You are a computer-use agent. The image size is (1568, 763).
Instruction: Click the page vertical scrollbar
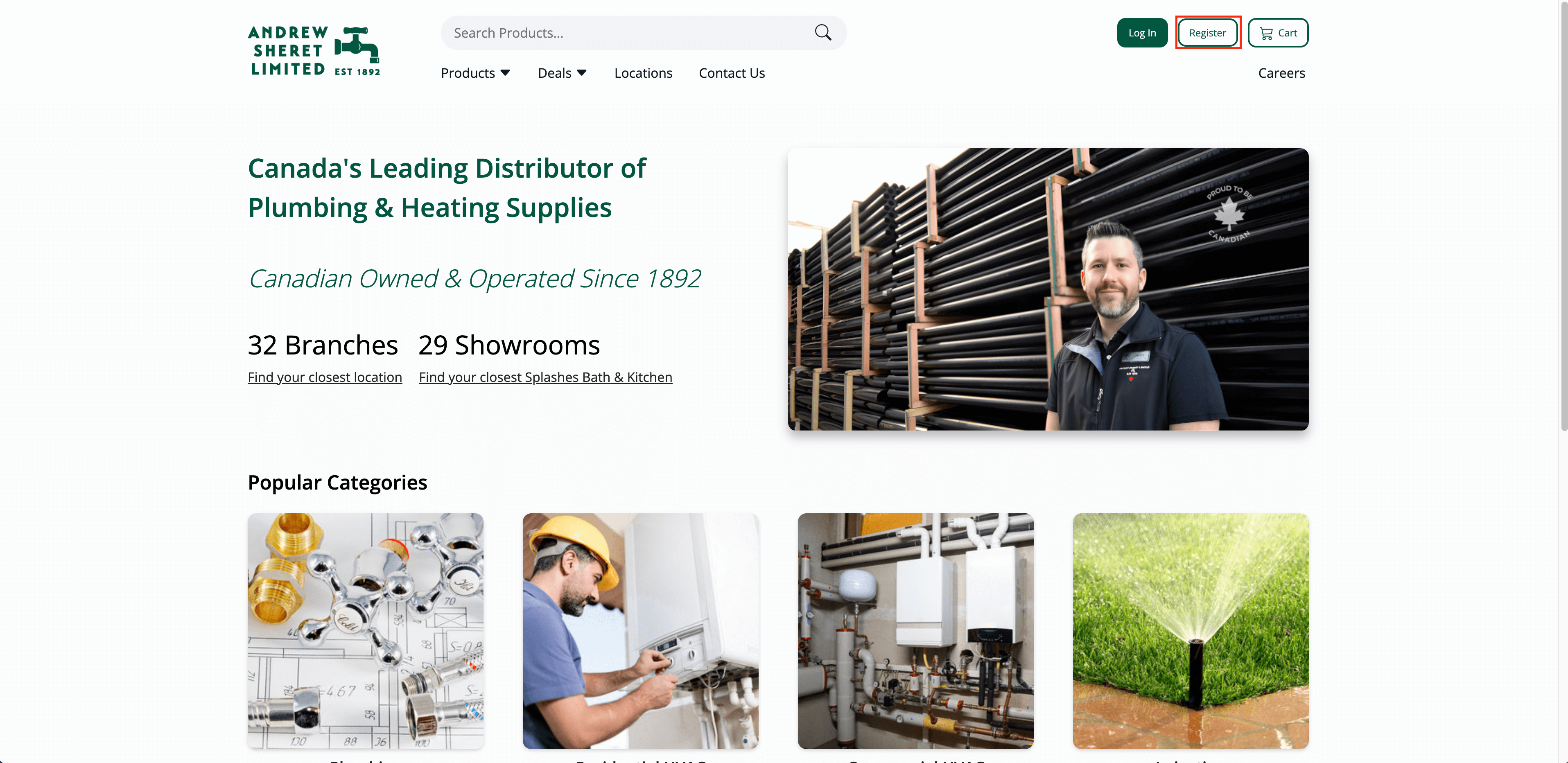pos(1563,216)
